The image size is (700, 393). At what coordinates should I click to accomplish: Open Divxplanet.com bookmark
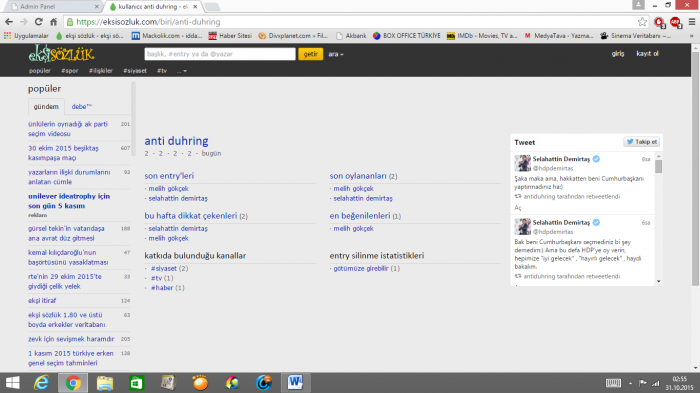(293, 36)
